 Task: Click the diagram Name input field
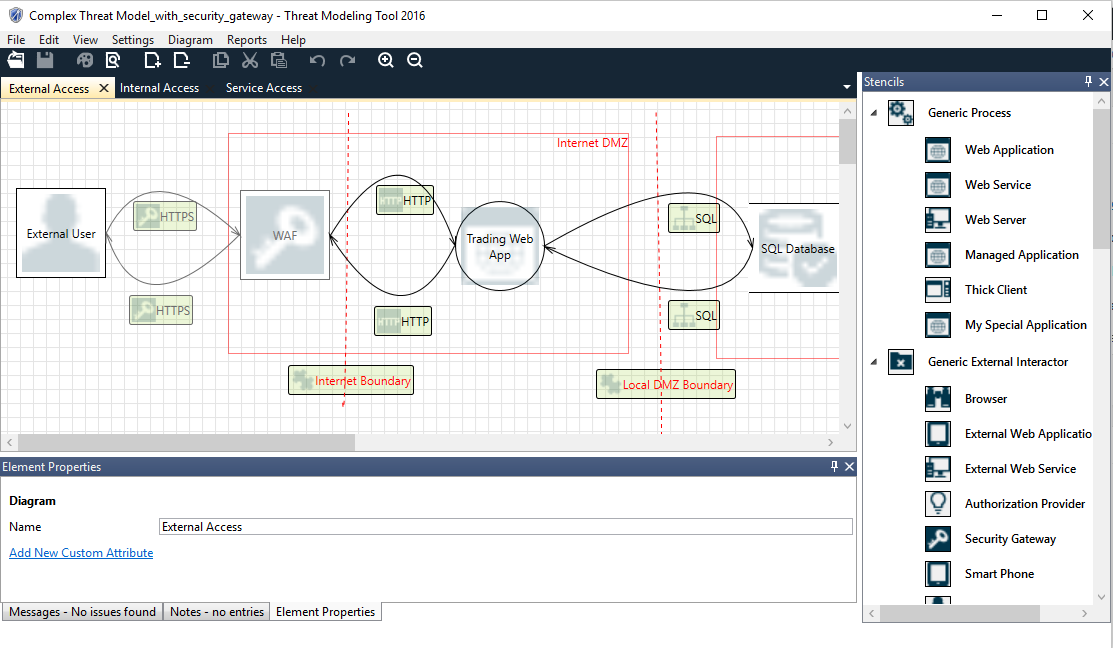[505, 527]
